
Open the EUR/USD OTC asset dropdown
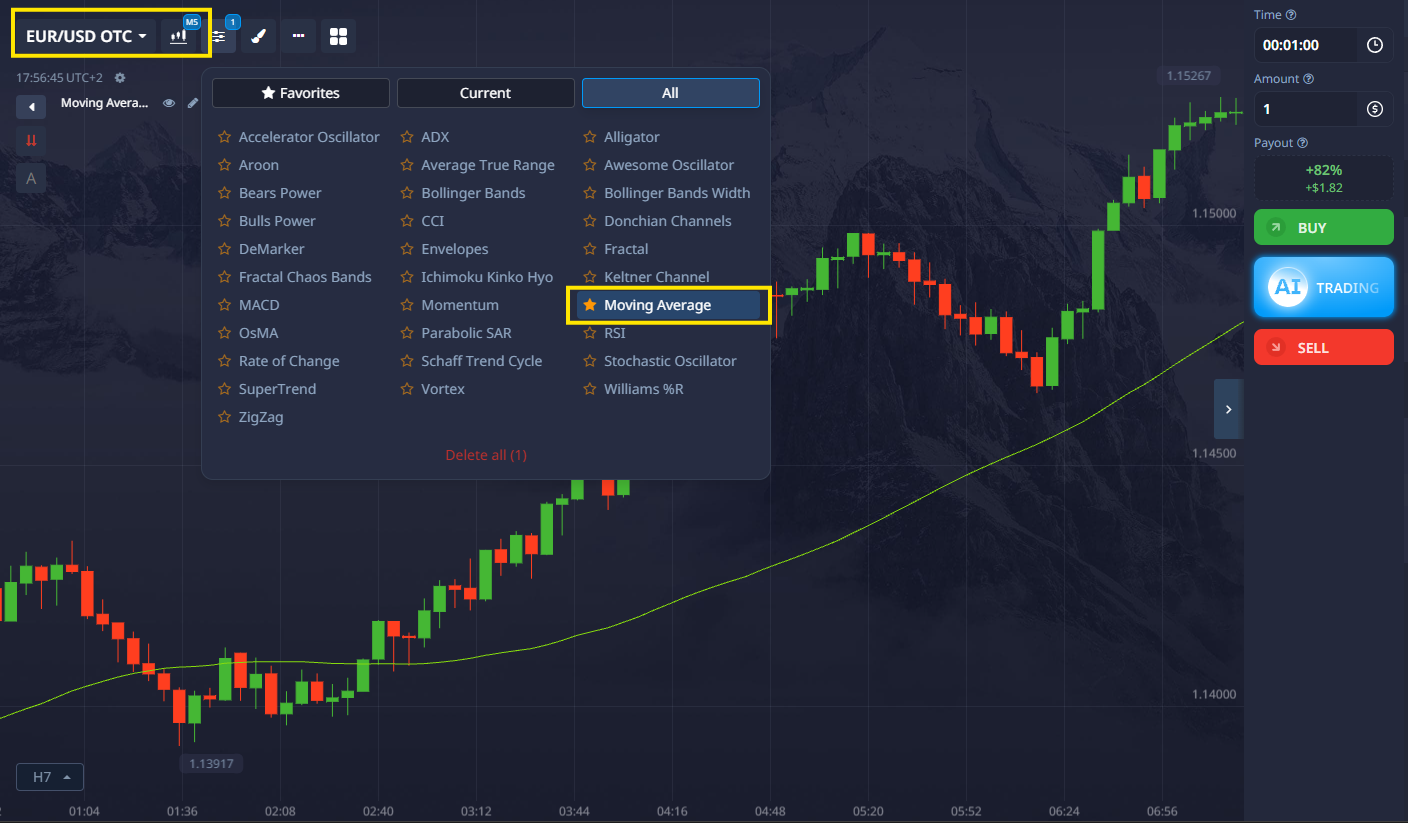[86, 37]
